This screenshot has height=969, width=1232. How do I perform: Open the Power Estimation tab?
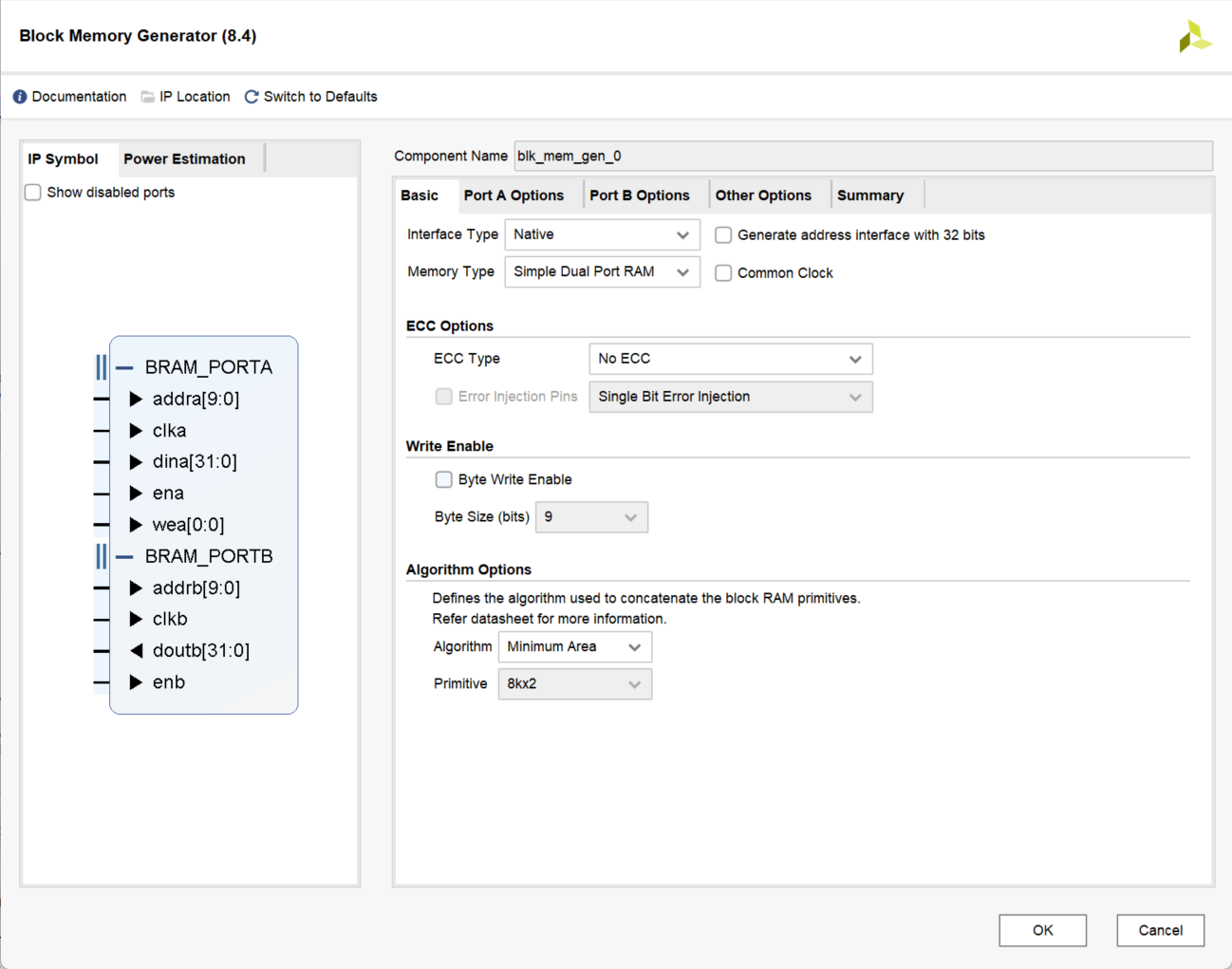coord(184,158)
